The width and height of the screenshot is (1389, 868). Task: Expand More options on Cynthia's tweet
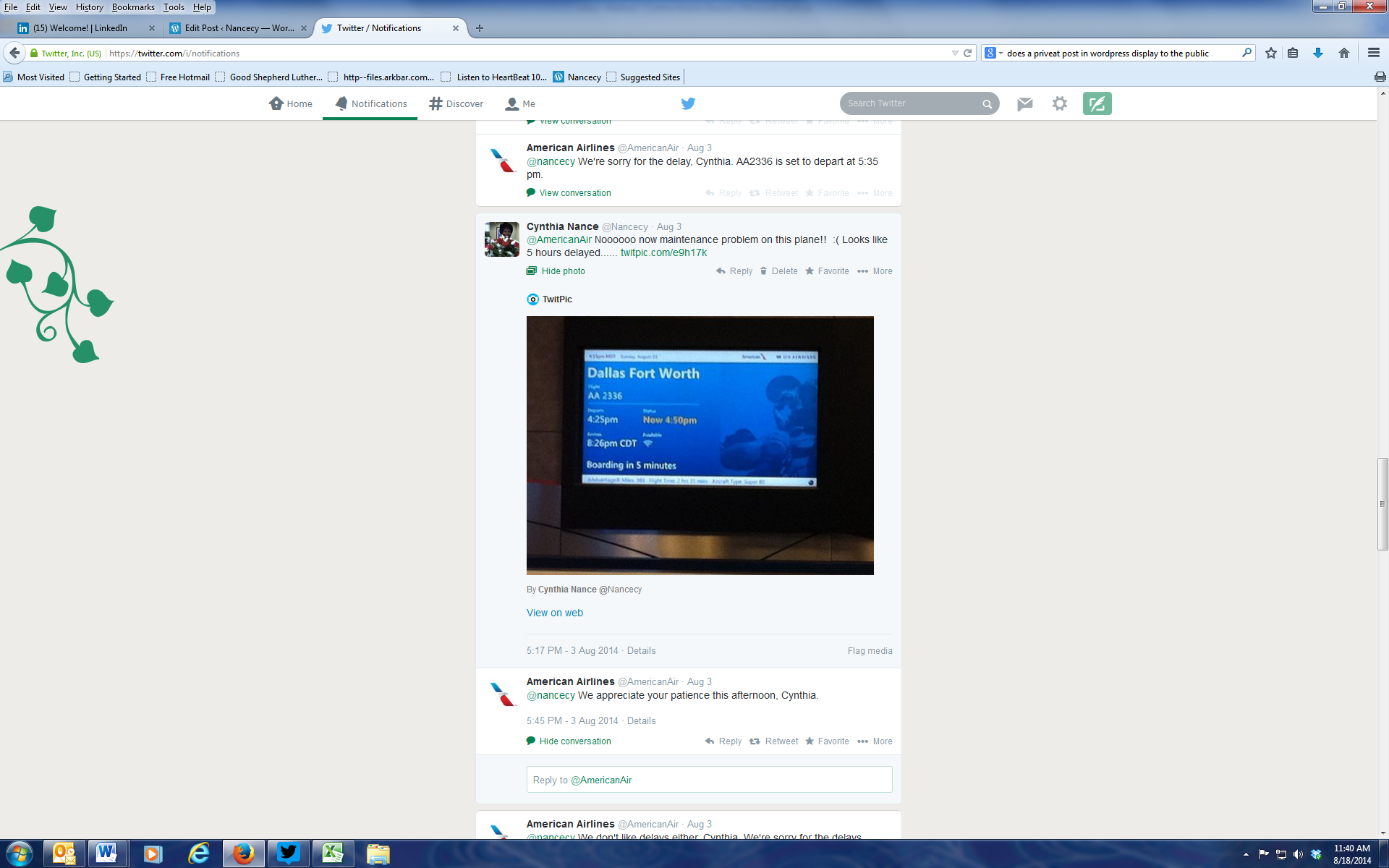tap(875, 271)
